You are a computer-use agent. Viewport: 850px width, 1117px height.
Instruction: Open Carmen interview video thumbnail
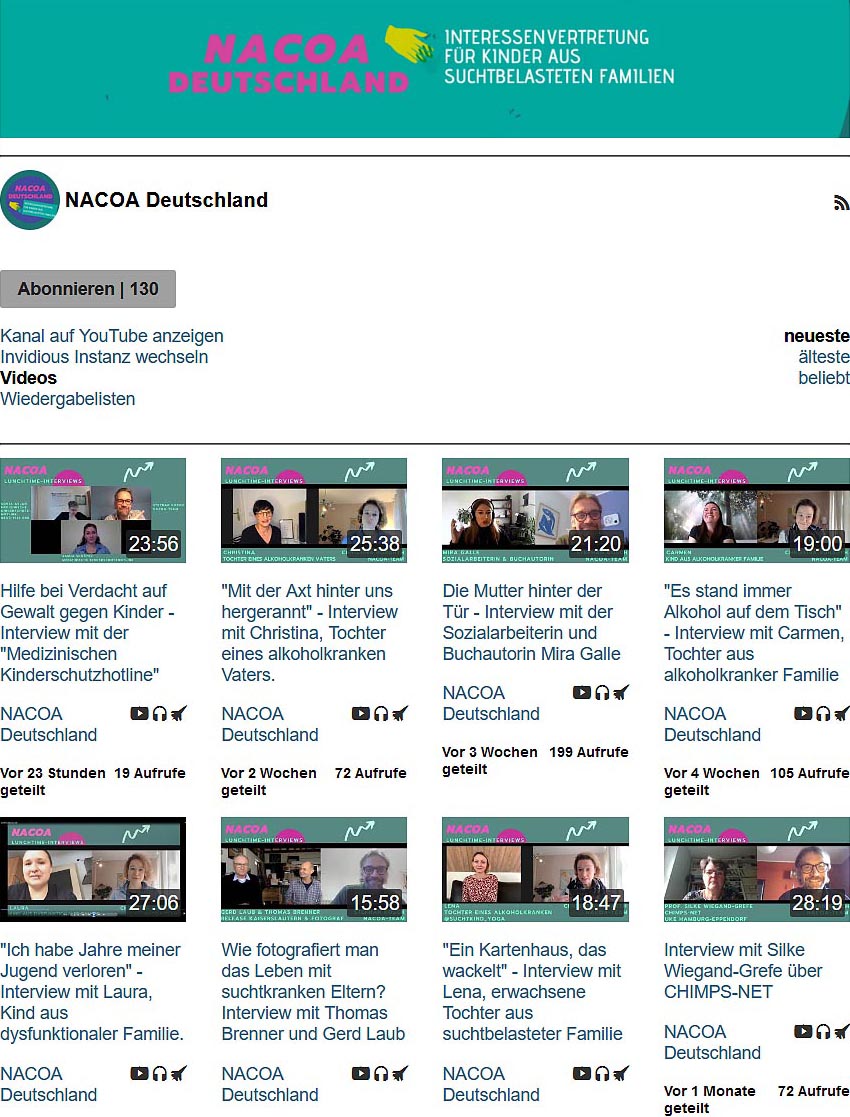click(x=757, y=510)
